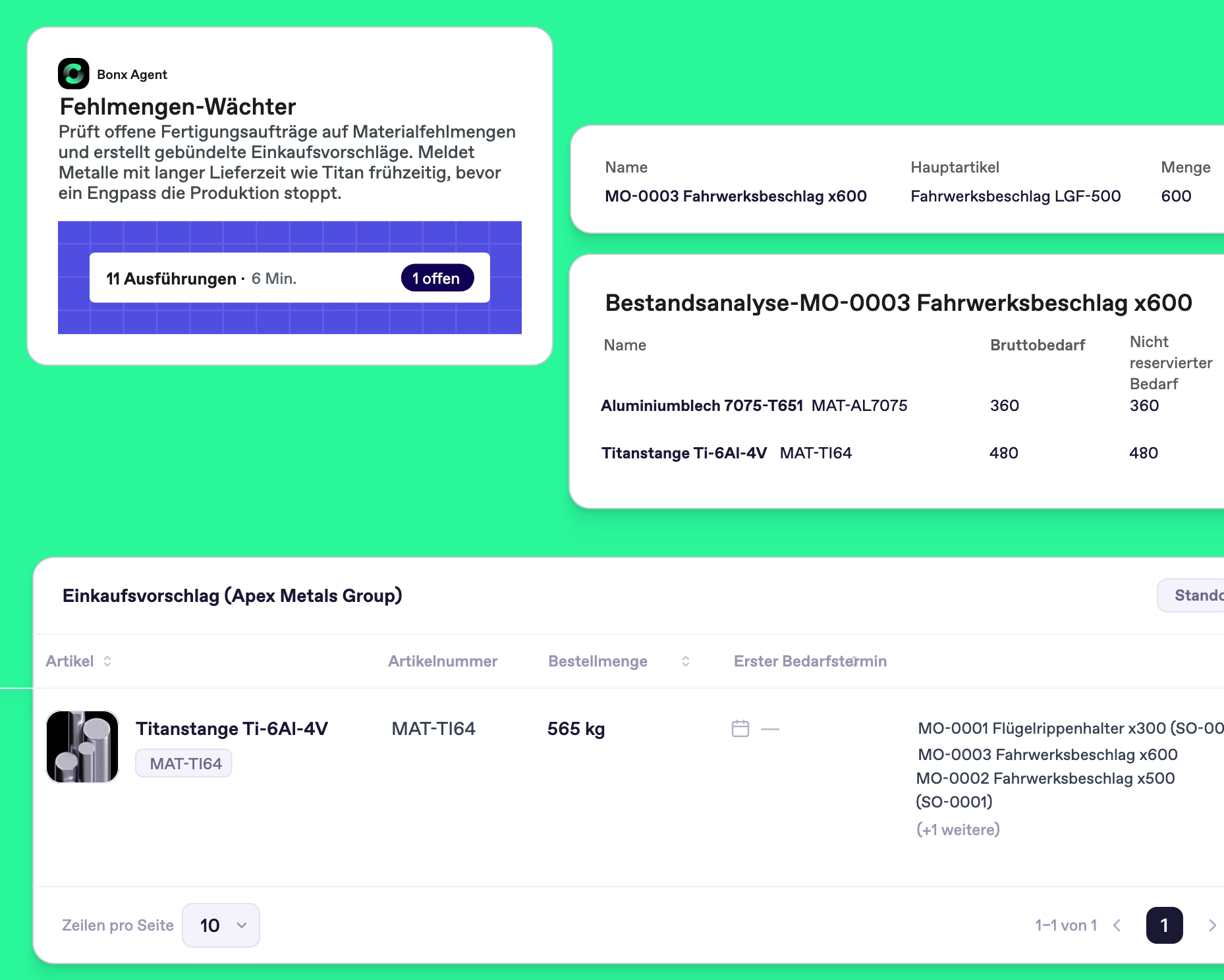Click the Artikelnummer column header
1224x980 pixels.
click(443, 661)
